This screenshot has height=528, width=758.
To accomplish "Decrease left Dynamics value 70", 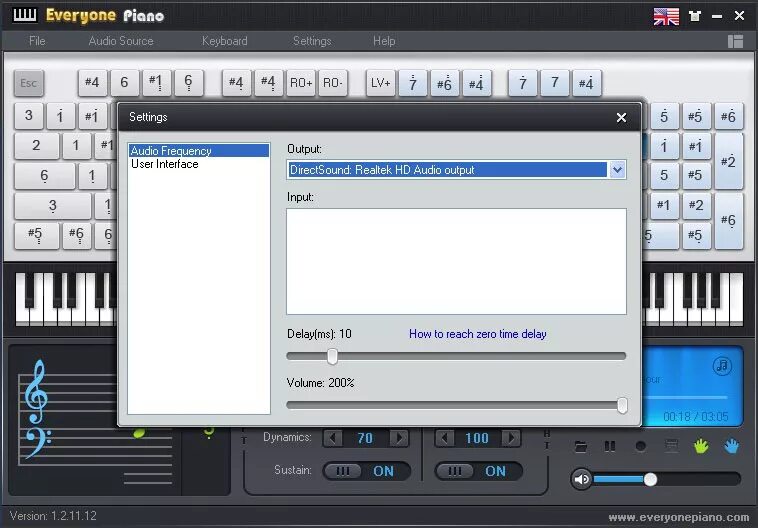I will (332, 438).
